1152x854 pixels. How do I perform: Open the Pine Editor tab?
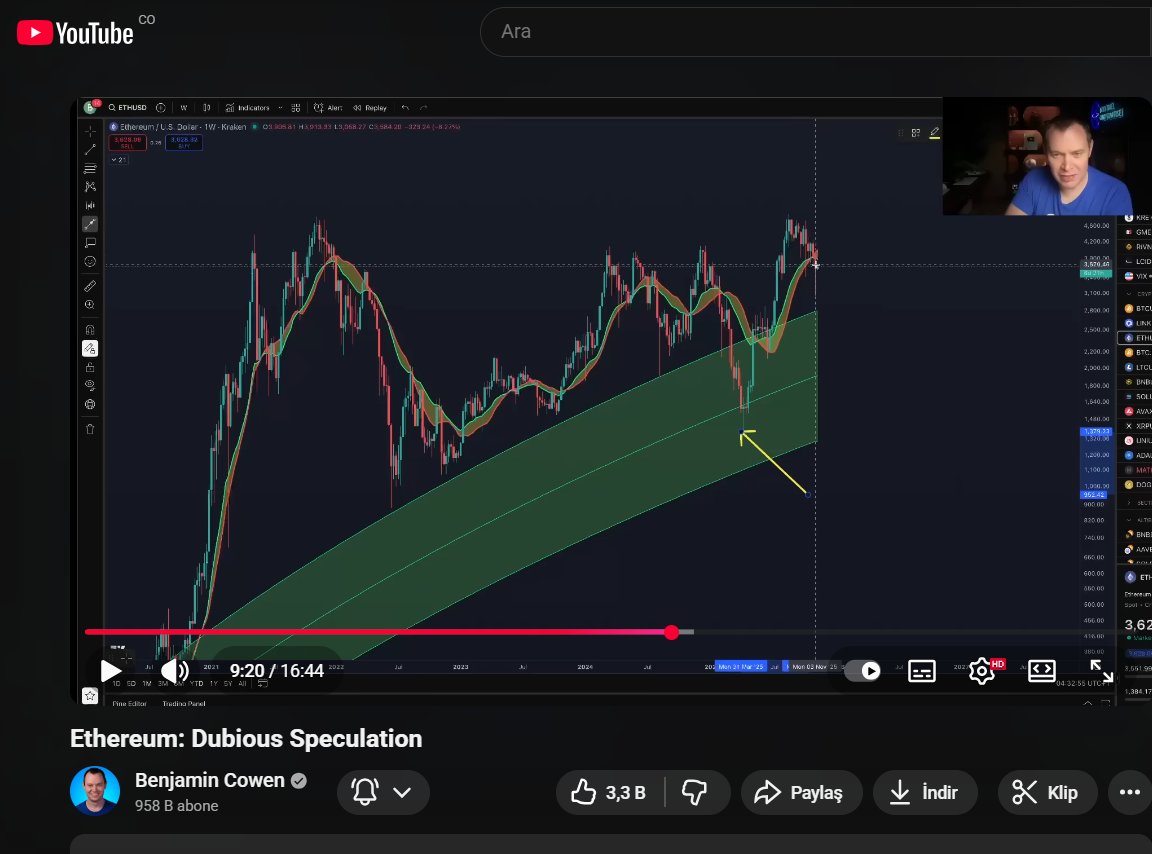129,703
